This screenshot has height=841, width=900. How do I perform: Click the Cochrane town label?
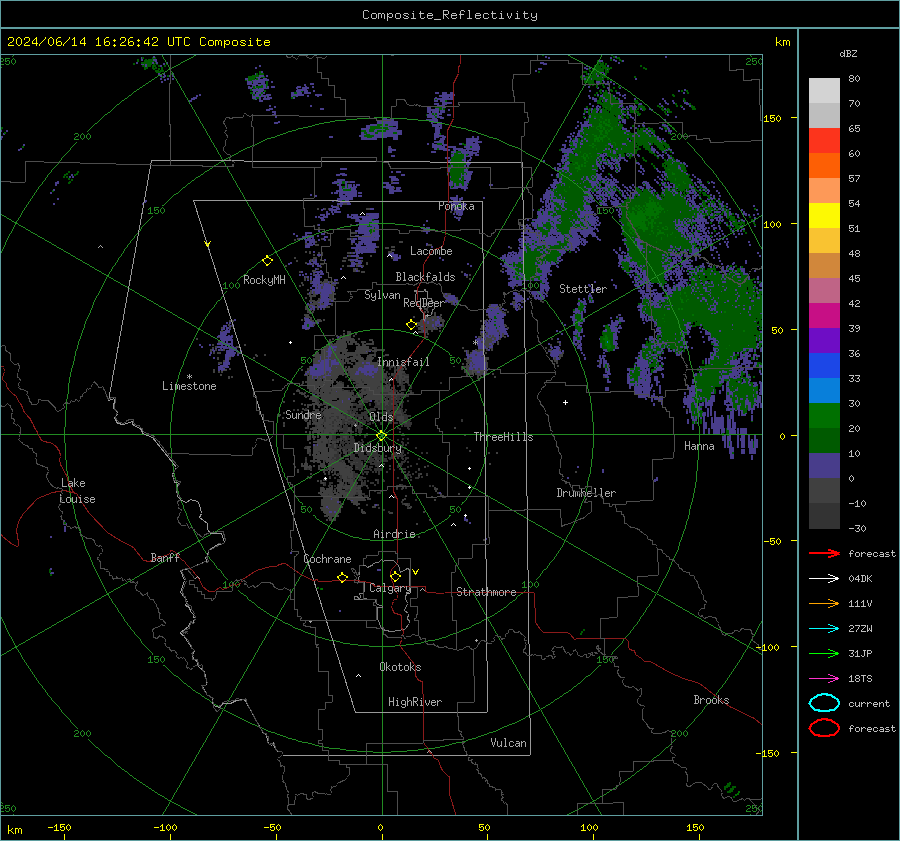click(327, 559)
